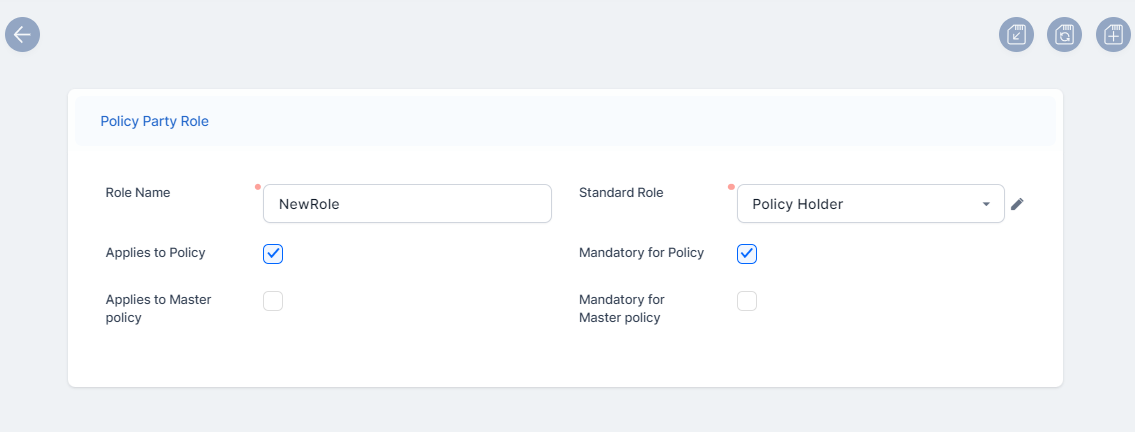The height and width of the screenshot is (432, 1135).
Task: Select the Policy Party Role section header
Action: pyautogui.click(x=155, y=121)
